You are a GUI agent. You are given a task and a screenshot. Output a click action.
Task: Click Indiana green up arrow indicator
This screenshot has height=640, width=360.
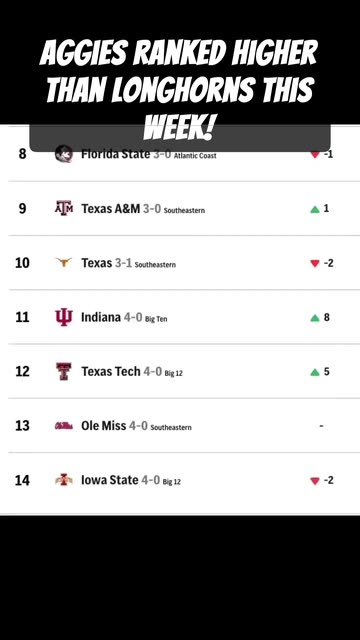click(315, 318)
